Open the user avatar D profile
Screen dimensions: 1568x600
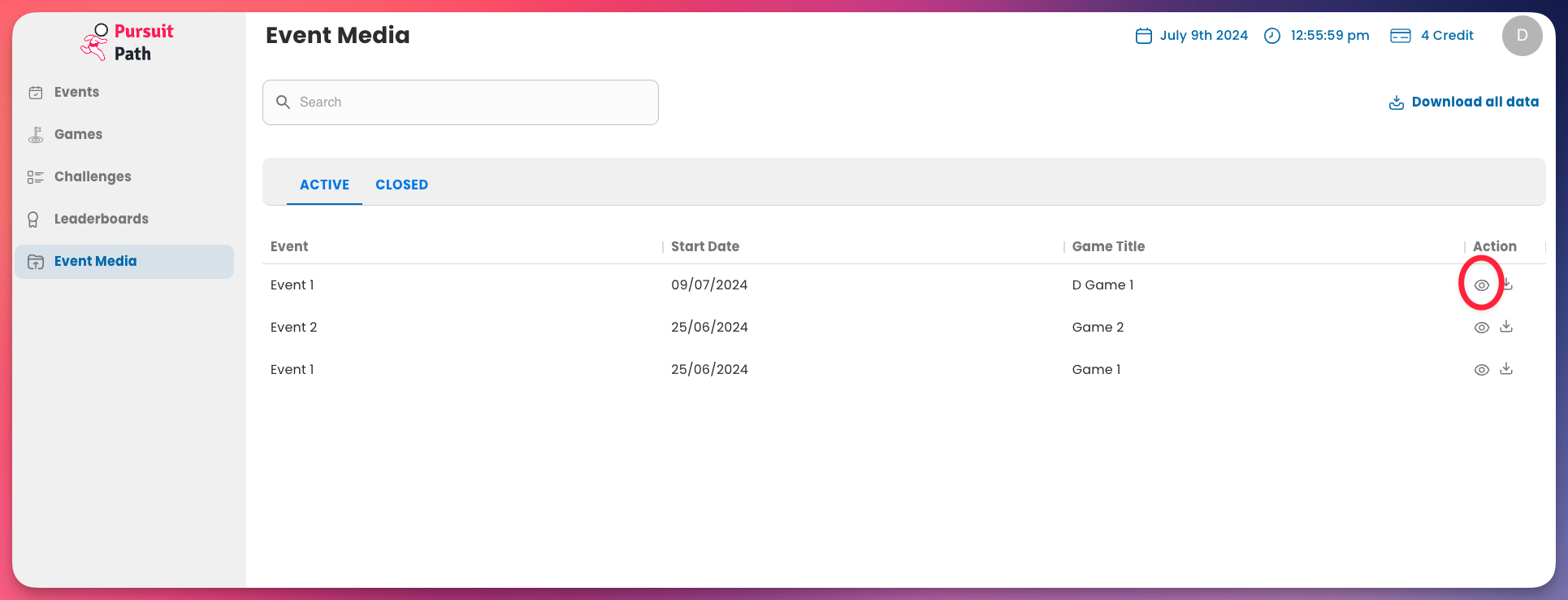click(1522, 36)
